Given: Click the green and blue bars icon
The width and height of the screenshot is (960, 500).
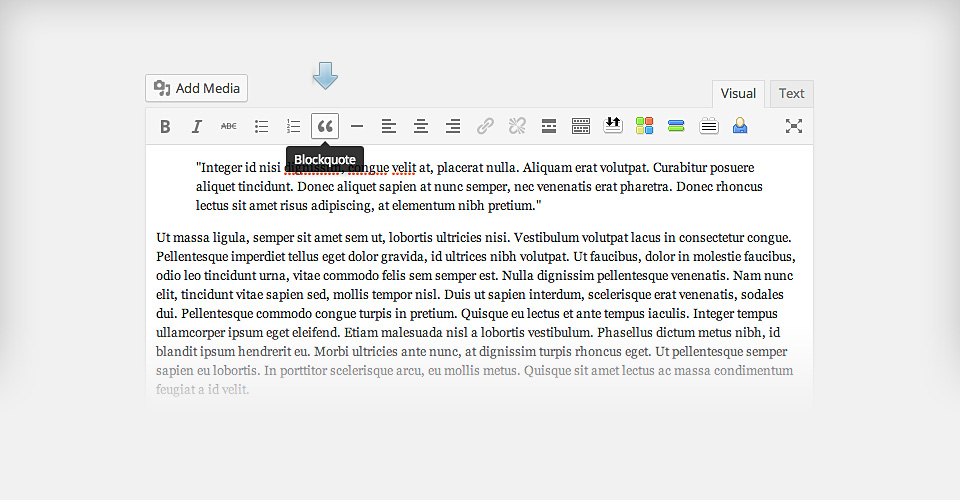Looking at the screenshot, I should coord(676,126).
